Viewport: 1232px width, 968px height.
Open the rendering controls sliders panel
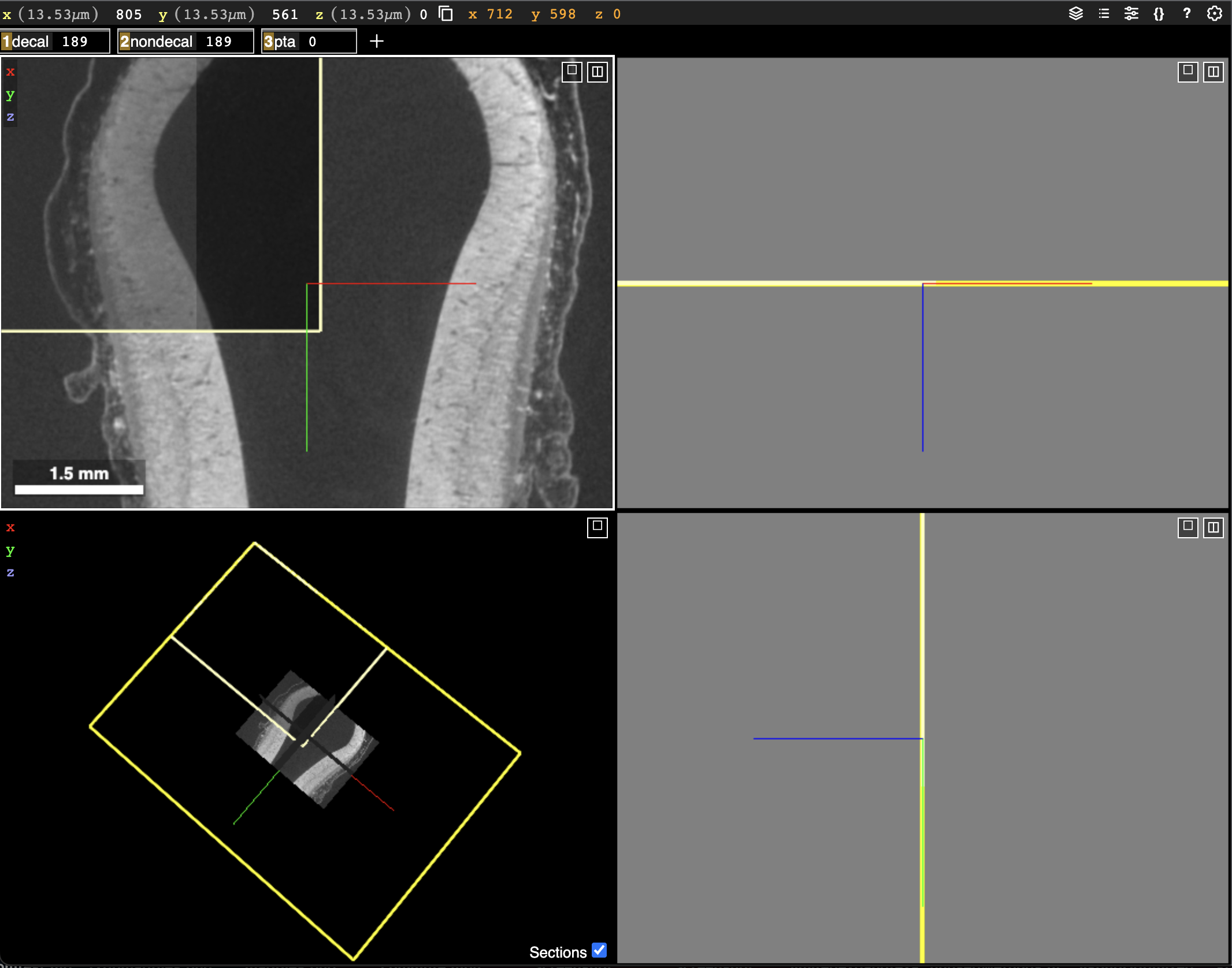(1131, 13)
